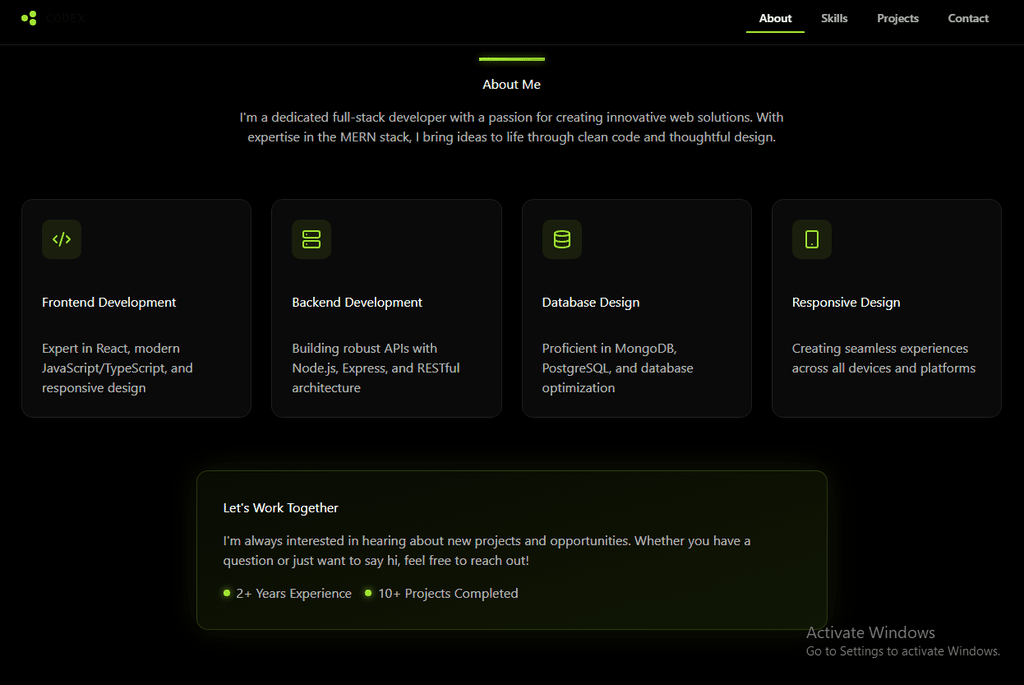
Task: Click the database cylinder icon
Action: (562, 239)
